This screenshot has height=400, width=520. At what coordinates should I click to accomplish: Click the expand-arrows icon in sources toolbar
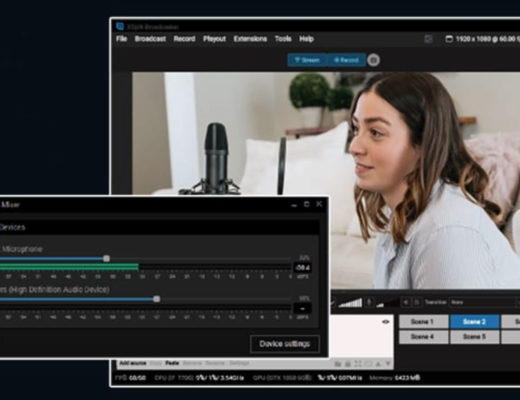coord(358,364)
